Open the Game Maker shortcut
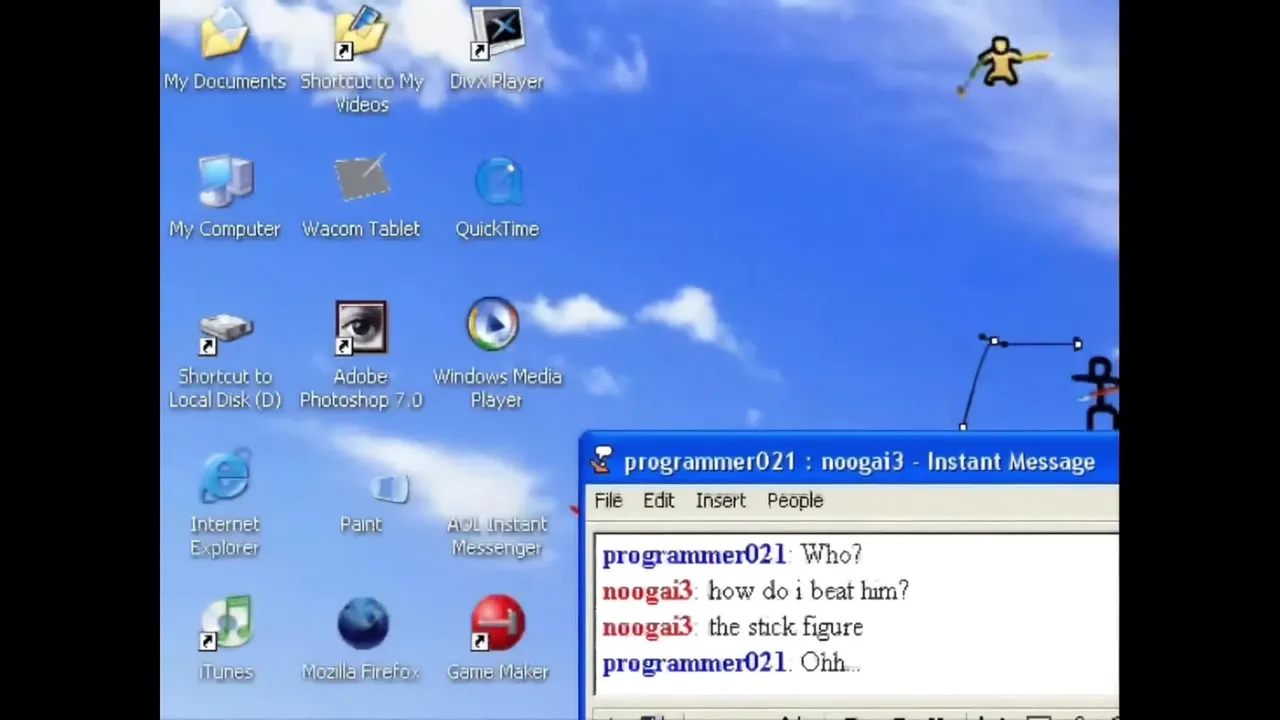Screen dimensions: 1280x720 497,624
